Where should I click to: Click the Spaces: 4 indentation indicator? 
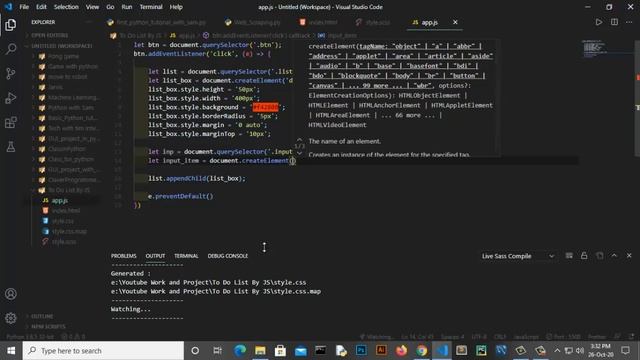point(452,337)
